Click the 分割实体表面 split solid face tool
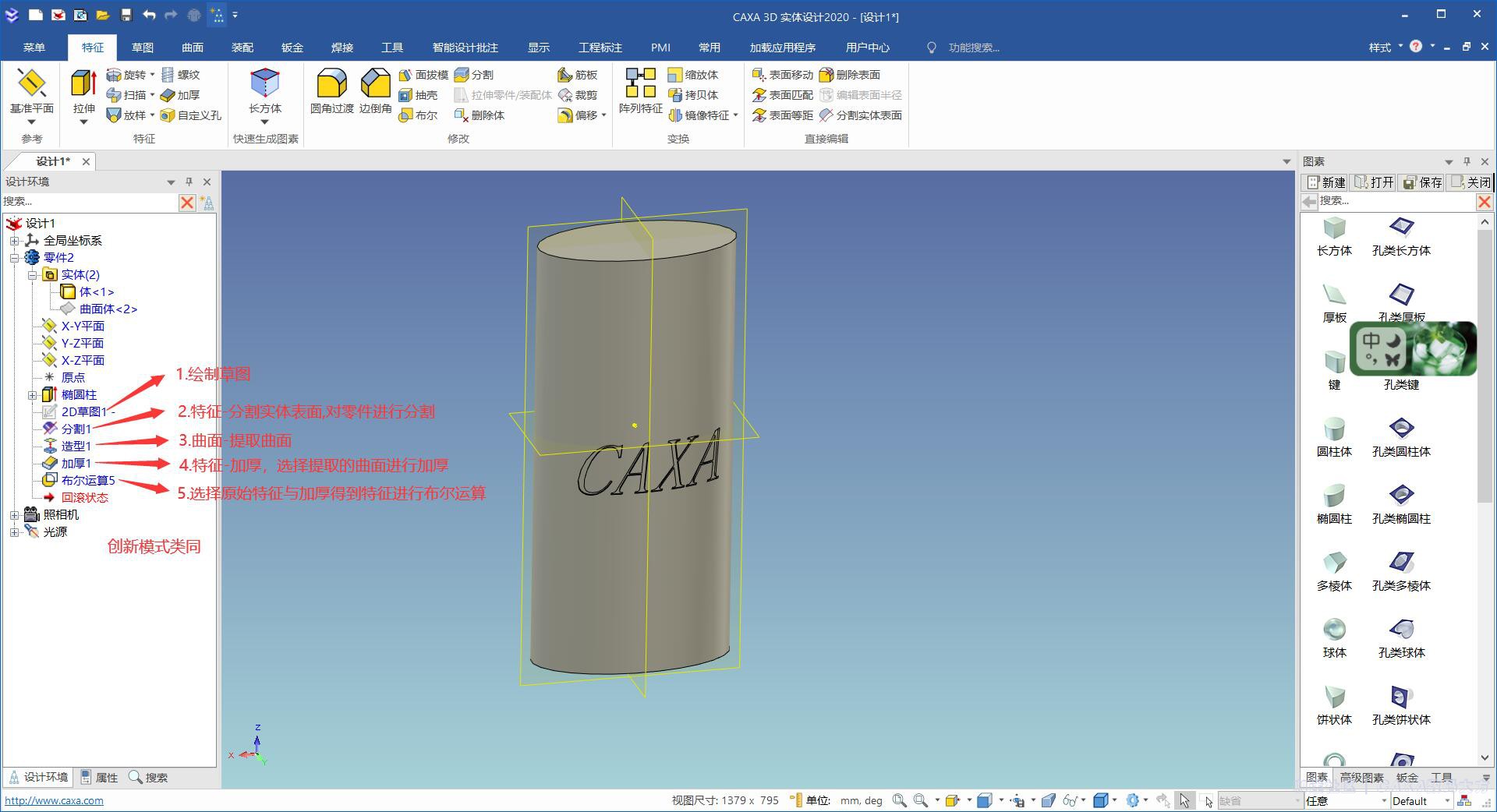 pos(861,115)
